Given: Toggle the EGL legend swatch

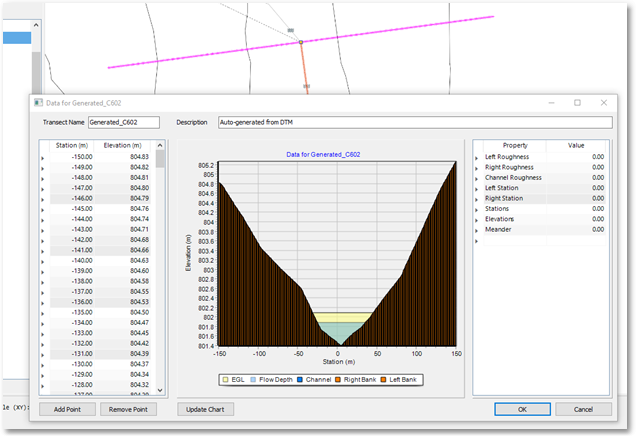Looking at the screenshot, I should (226, 380).
